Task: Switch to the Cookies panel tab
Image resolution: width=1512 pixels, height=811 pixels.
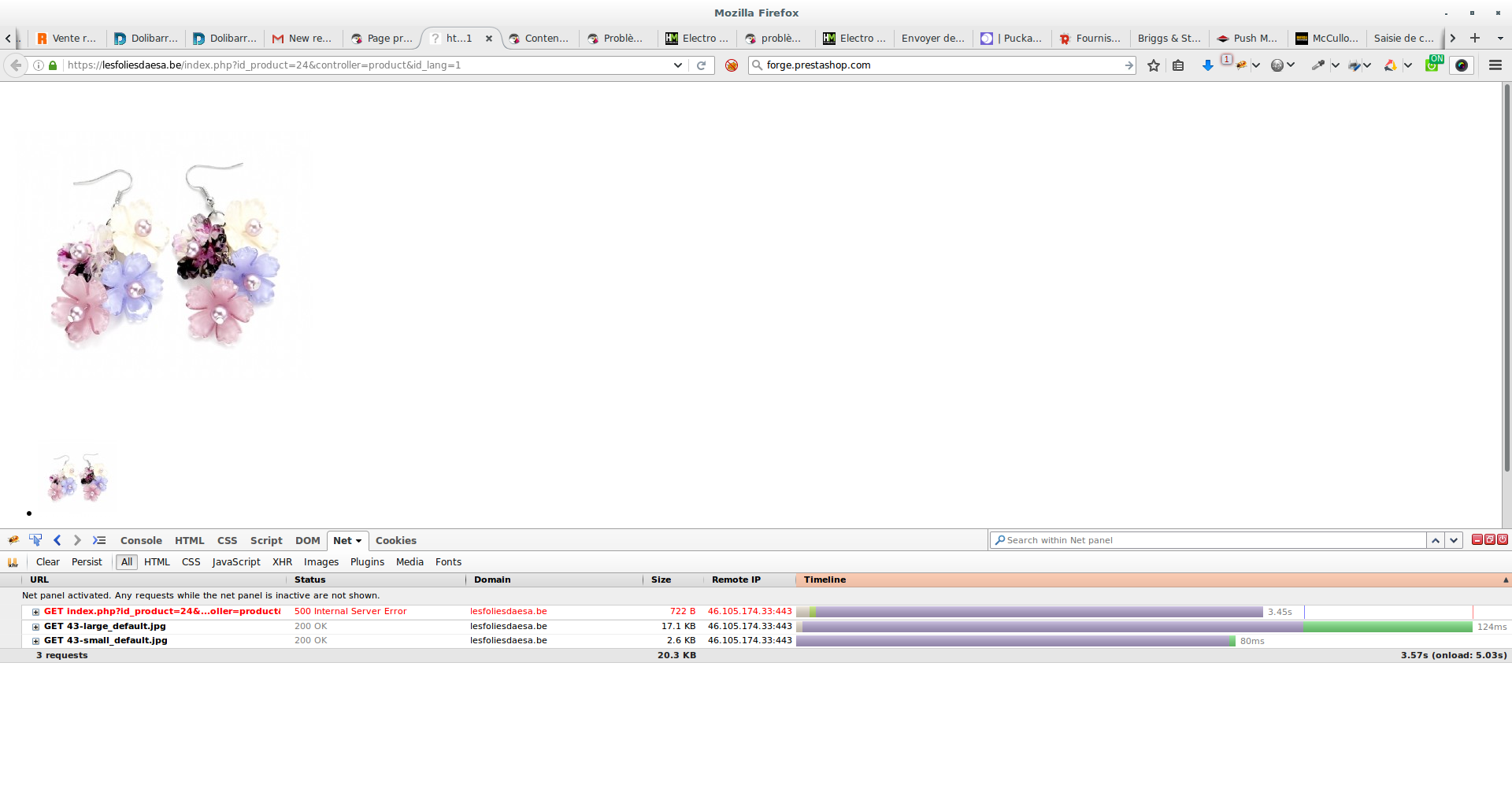Action: tap(396, 541)
